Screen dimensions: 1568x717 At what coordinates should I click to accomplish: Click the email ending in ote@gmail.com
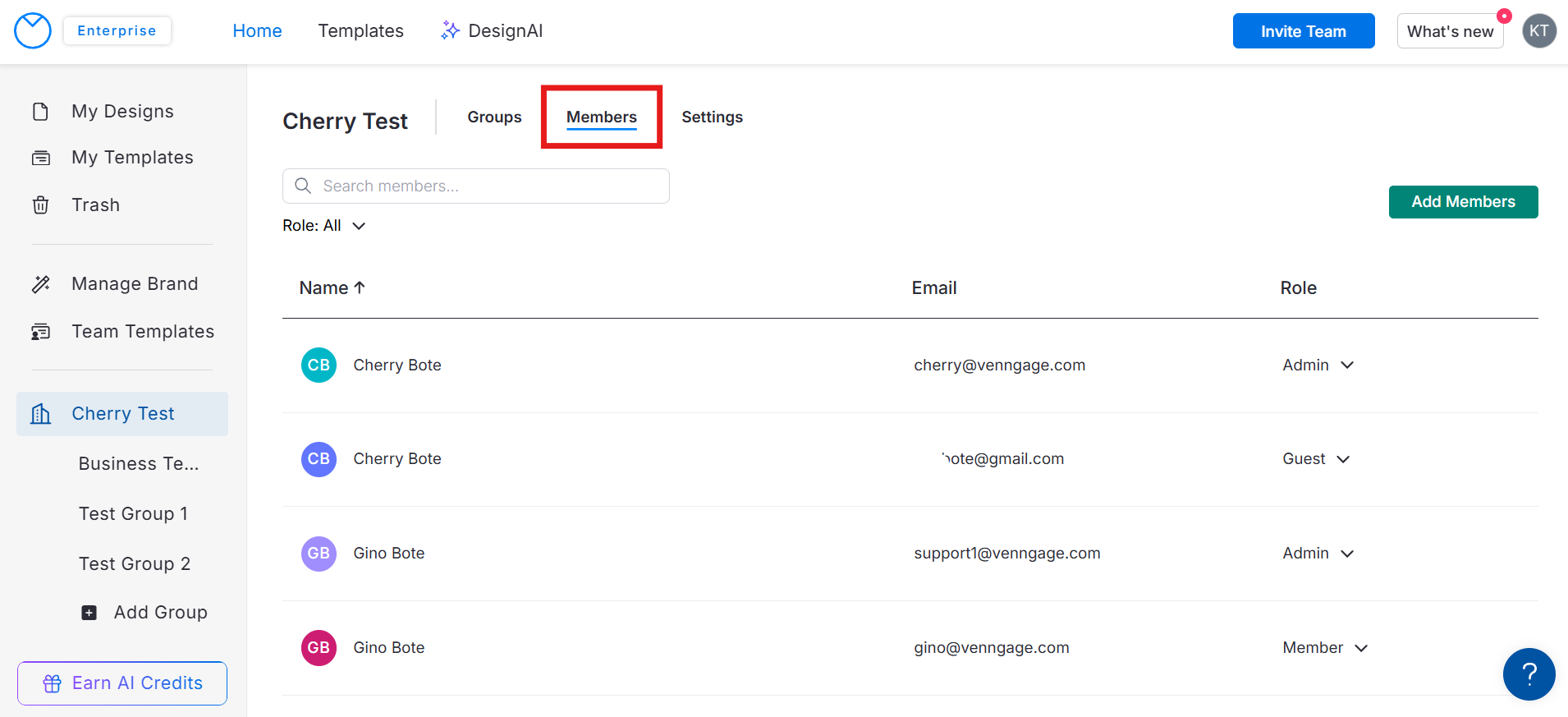(1003, 459)
